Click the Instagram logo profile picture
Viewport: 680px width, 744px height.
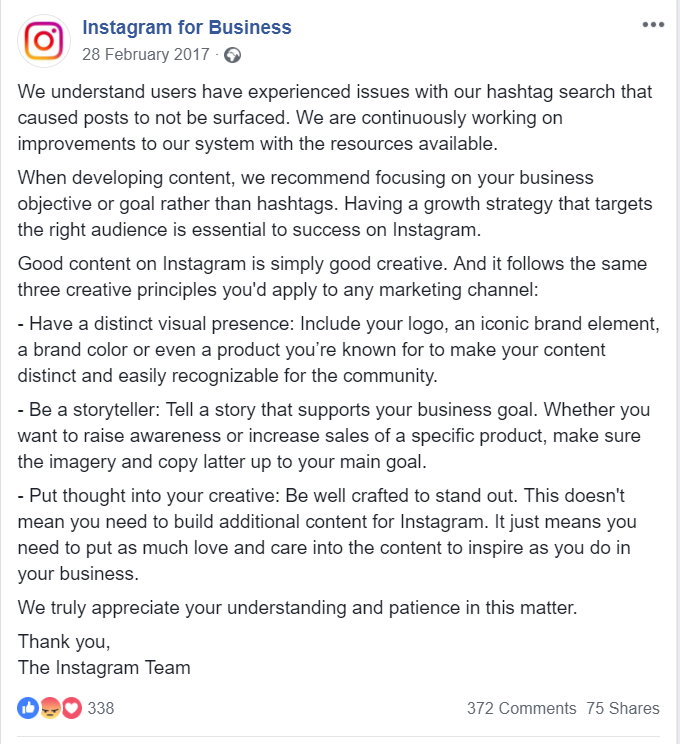(42, 40)
